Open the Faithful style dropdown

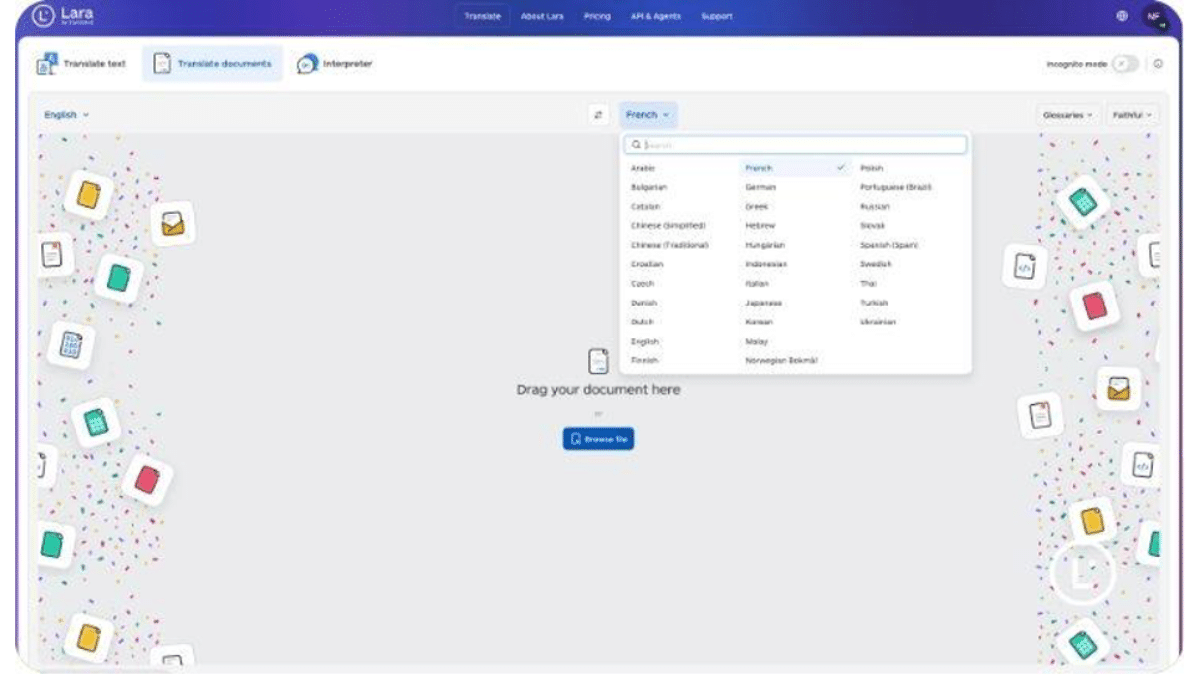1132,115
